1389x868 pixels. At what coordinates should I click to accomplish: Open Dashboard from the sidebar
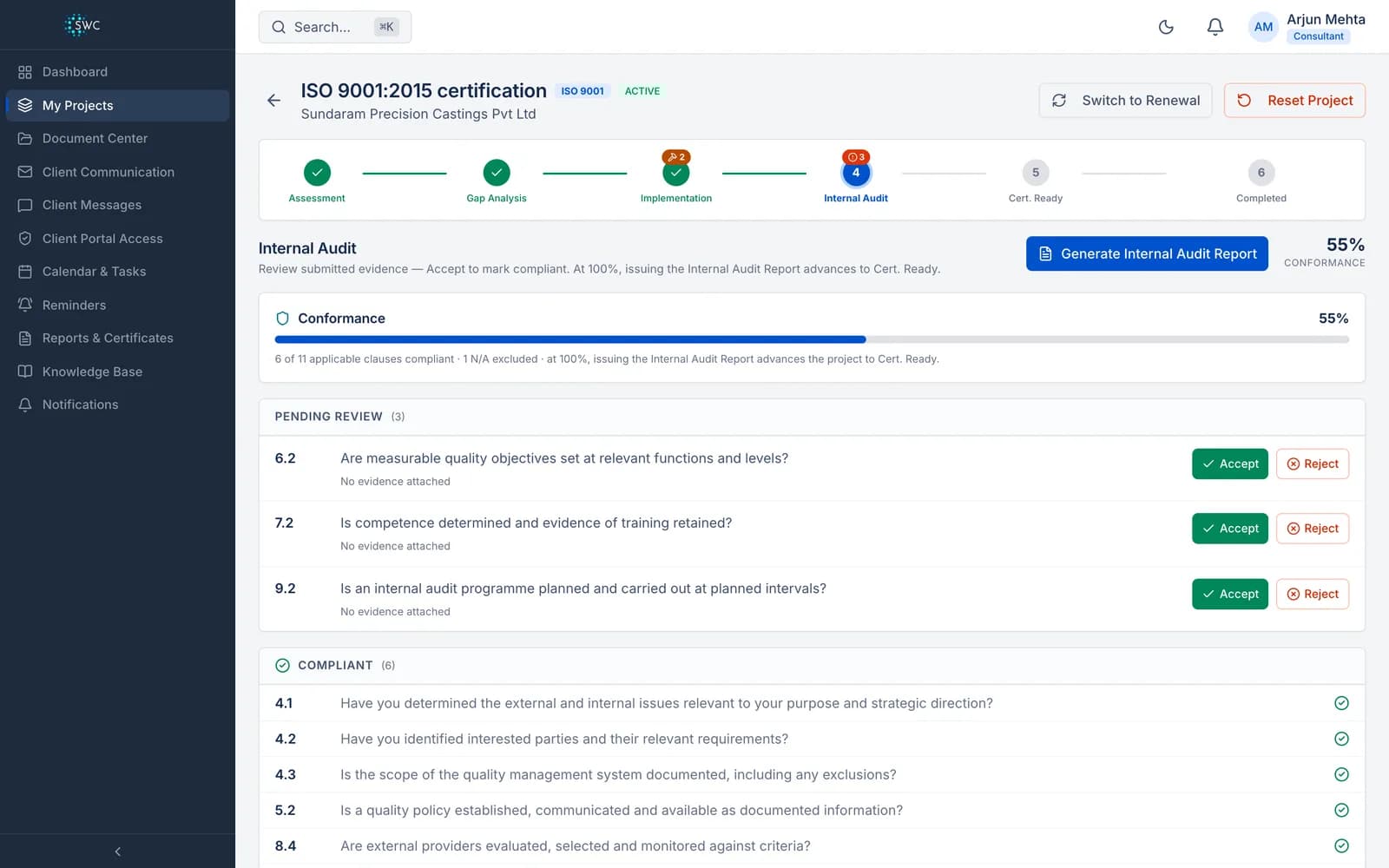117,72
